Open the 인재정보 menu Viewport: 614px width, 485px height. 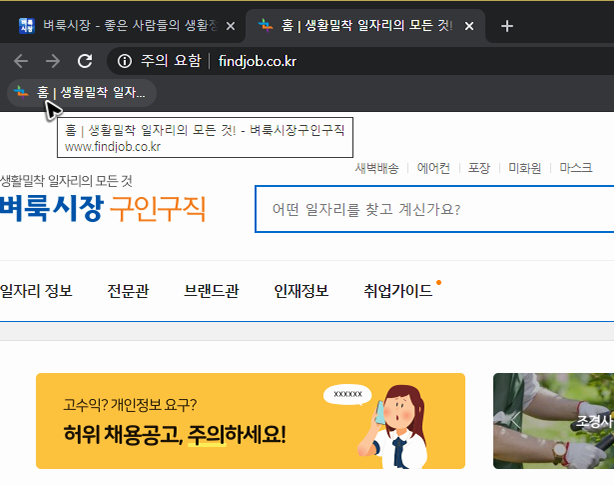[301, 291]
